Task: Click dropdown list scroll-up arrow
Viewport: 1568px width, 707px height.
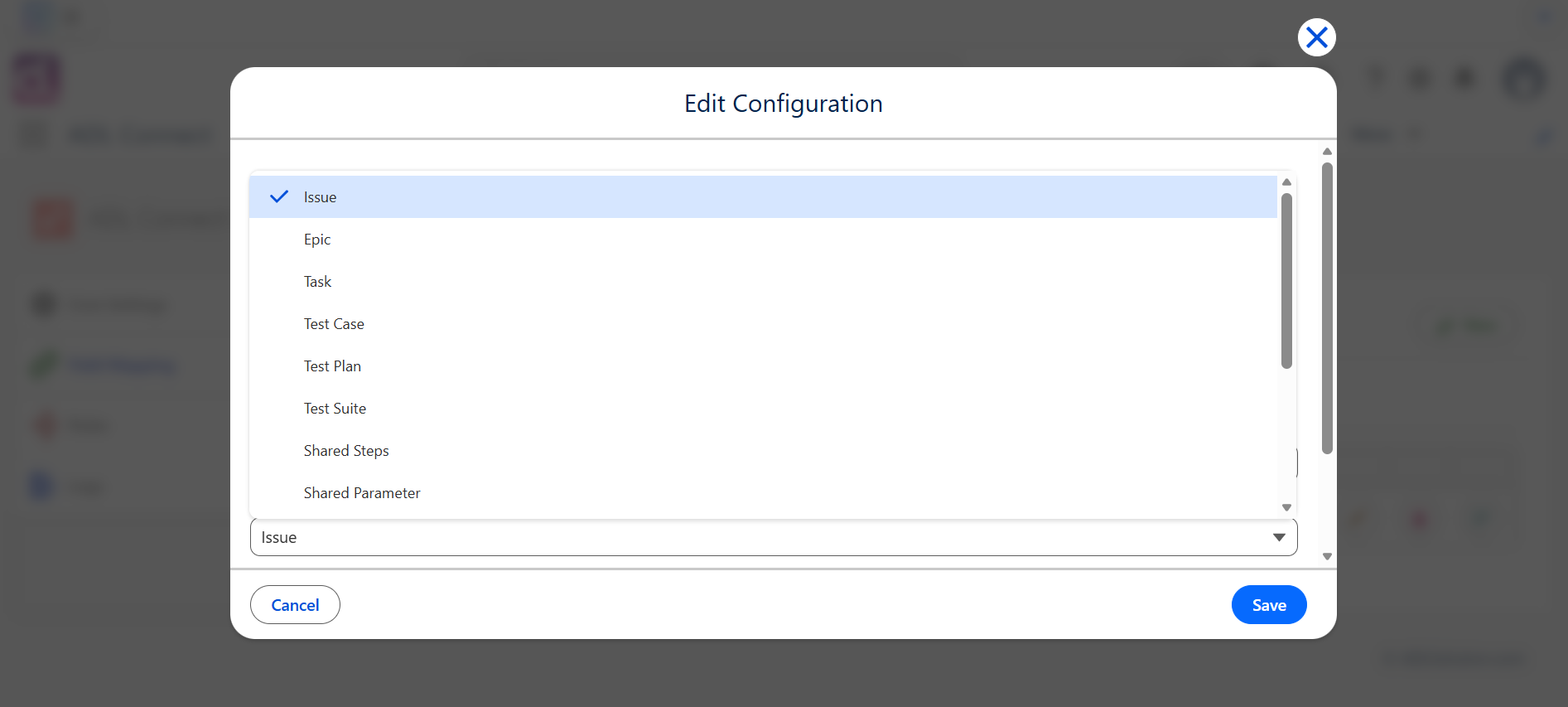Action: pyautogui.click(x=1286, y=182)
